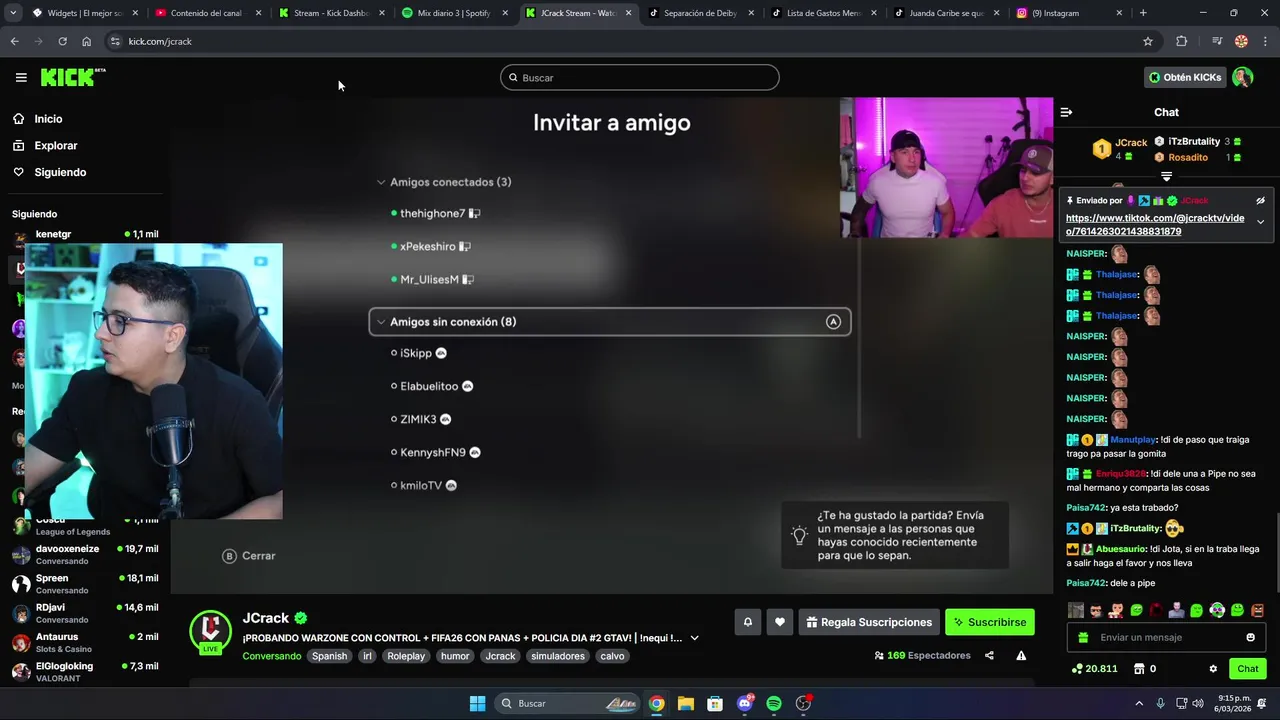Screen dimensions: 1280x720
Task: Report stream warning icon
Action: [x=1021, y=656]
